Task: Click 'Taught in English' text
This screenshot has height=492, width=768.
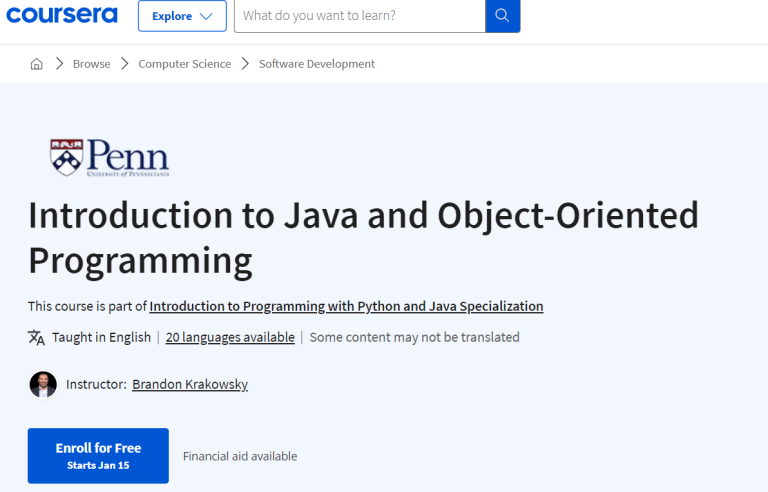Action: pyautogui.click(x=101, y=337)
